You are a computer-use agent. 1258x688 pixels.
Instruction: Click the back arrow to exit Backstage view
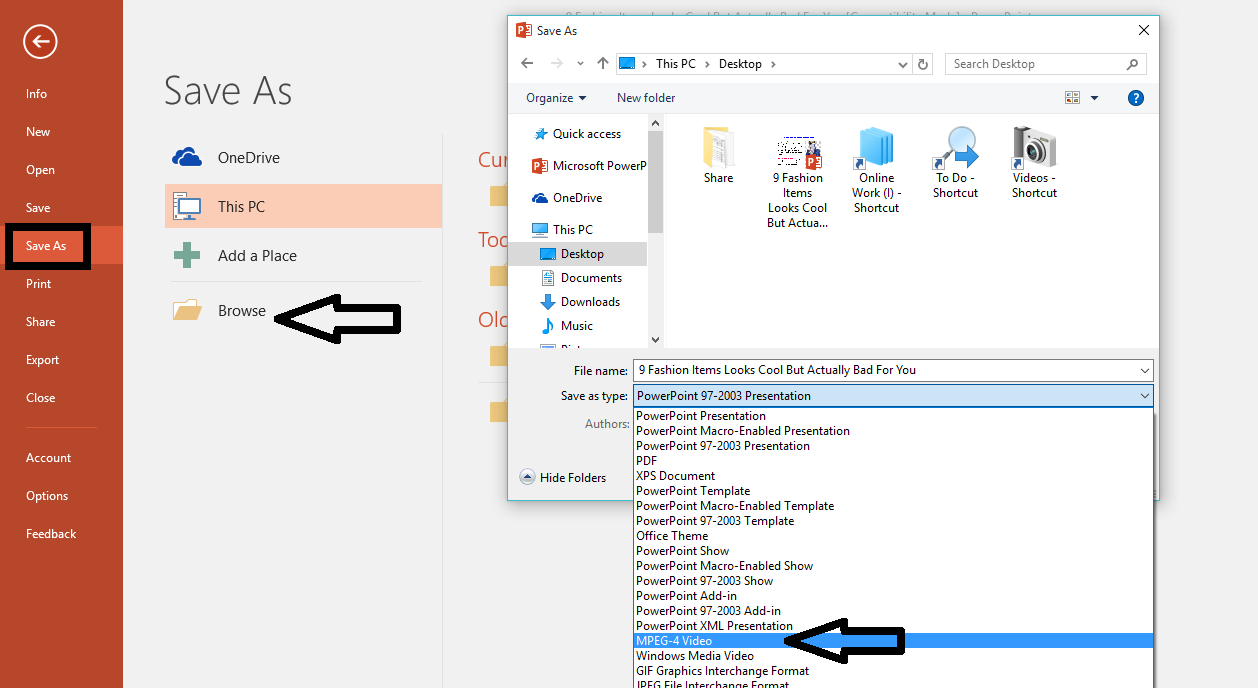tap(39, 42)
